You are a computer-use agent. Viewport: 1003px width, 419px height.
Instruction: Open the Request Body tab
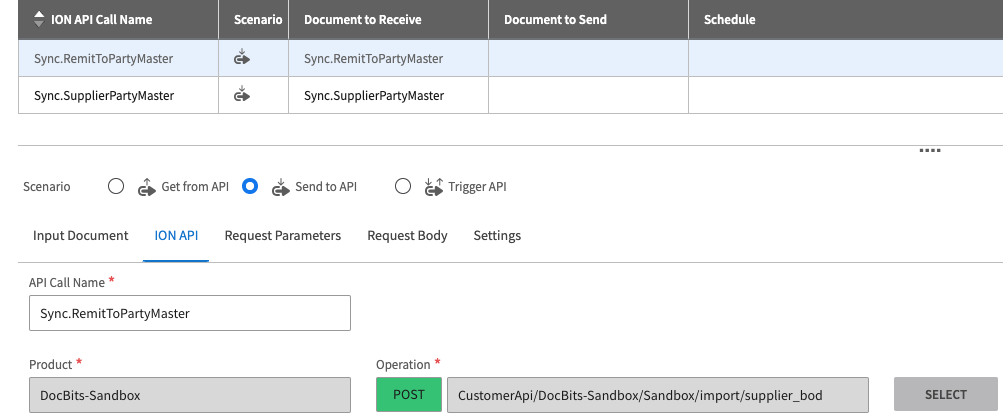click(x=407, y=236)
